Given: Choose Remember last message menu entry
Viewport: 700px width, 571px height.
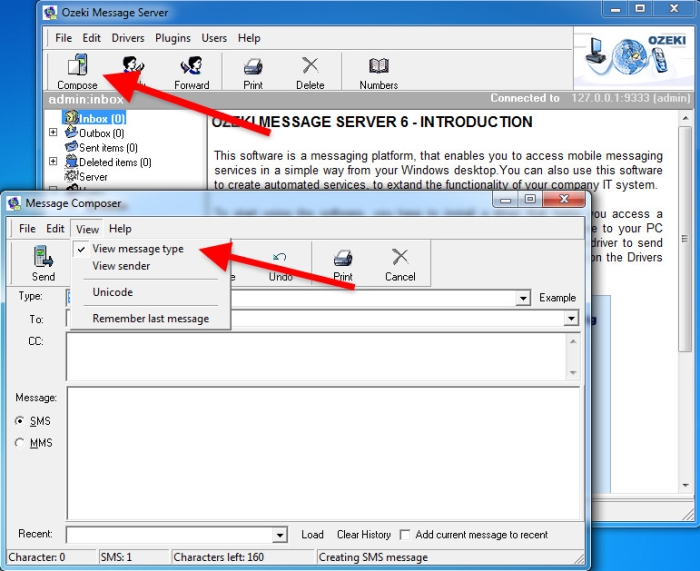Looking at the screenshot, I should click(150, 319).
